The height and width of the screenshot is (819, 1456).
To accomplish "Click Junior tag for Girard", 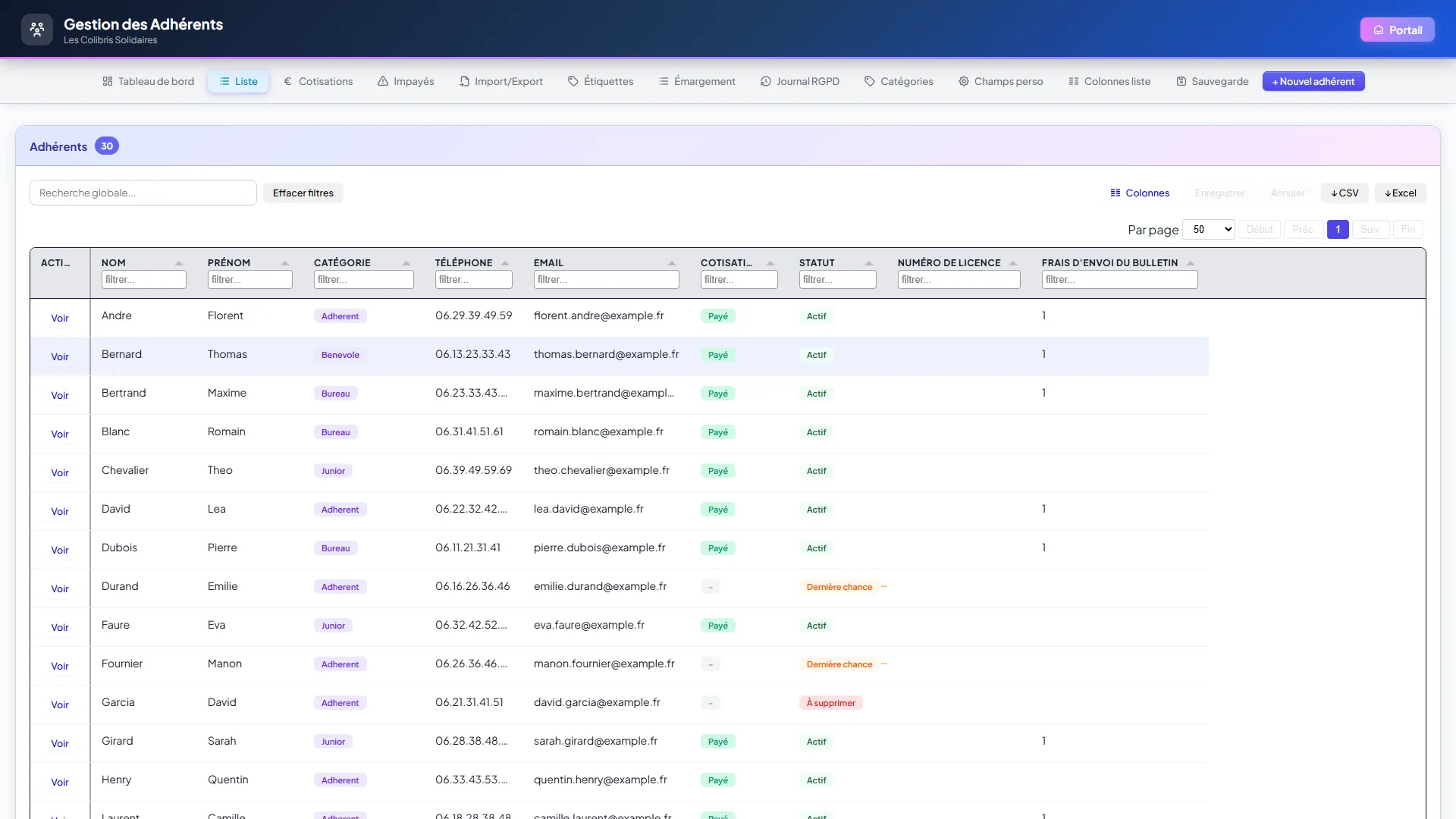I will tap(333, 742).
